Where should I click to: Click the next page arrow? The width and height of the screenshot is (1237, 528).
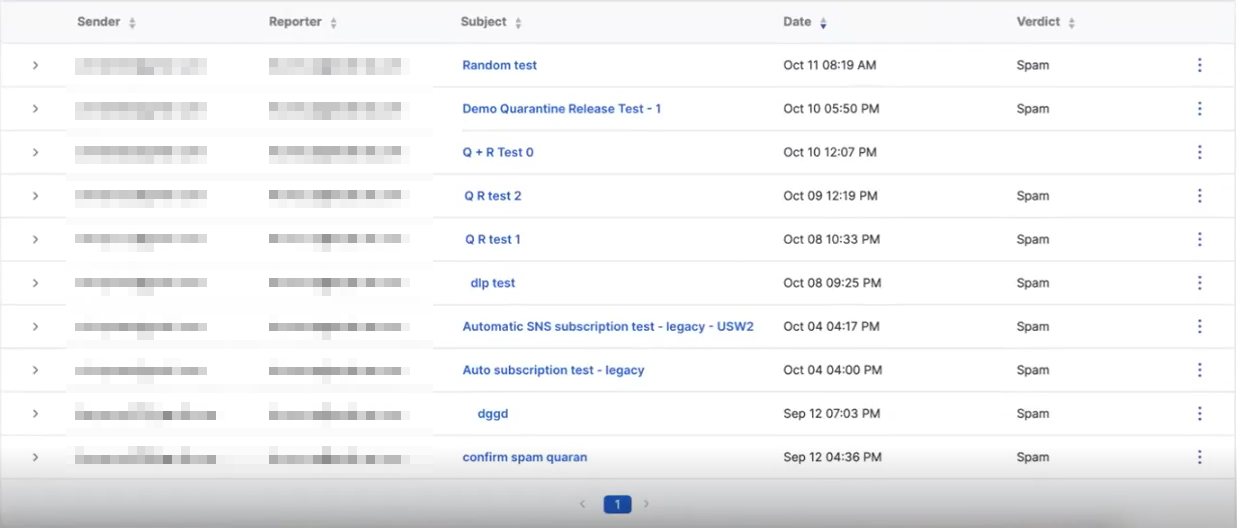646,505
